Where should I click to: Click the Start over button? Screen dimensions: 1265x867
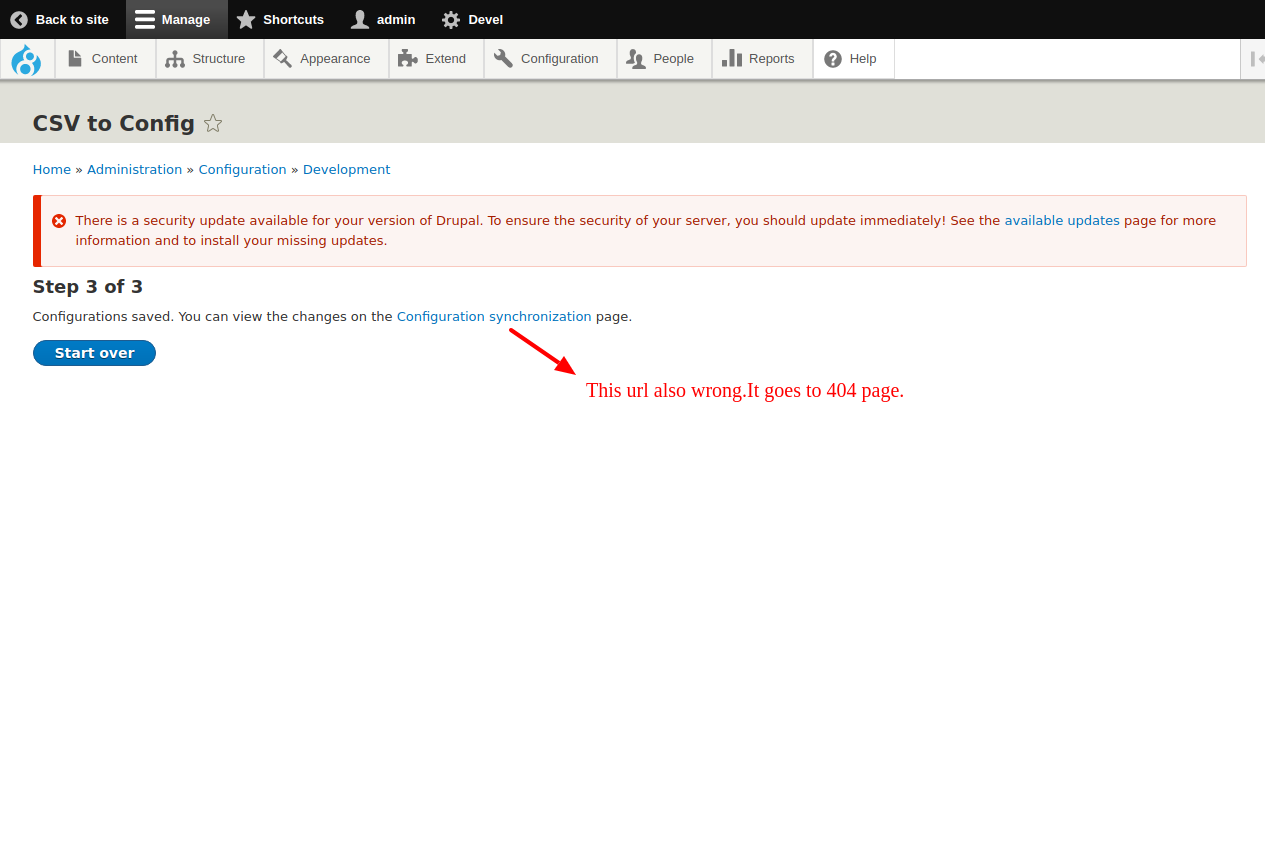pos(94,353)
